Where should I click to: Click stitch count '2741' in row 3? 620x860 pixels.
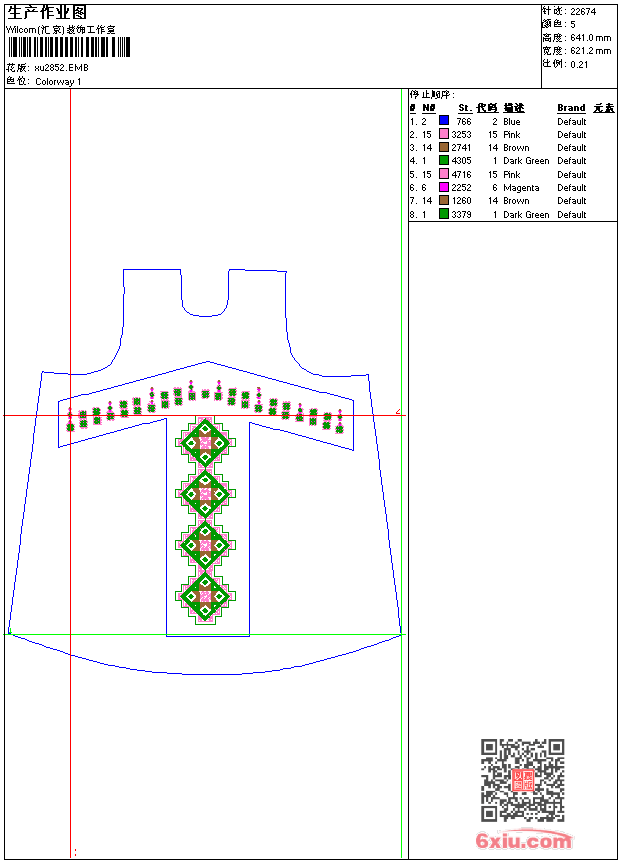[461, 148]
